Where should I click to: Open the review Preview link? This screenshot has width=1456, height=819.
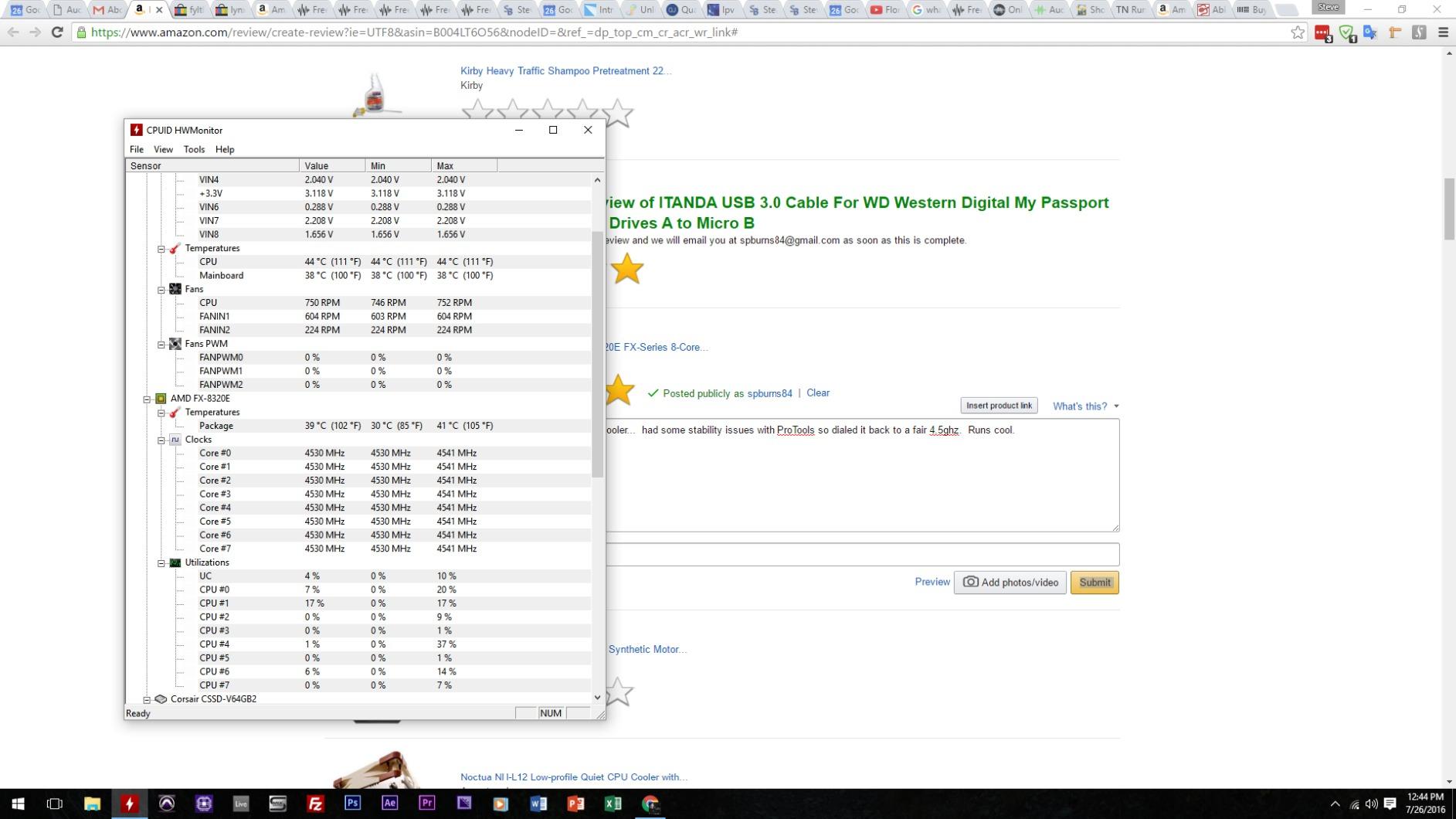[932, 582]
